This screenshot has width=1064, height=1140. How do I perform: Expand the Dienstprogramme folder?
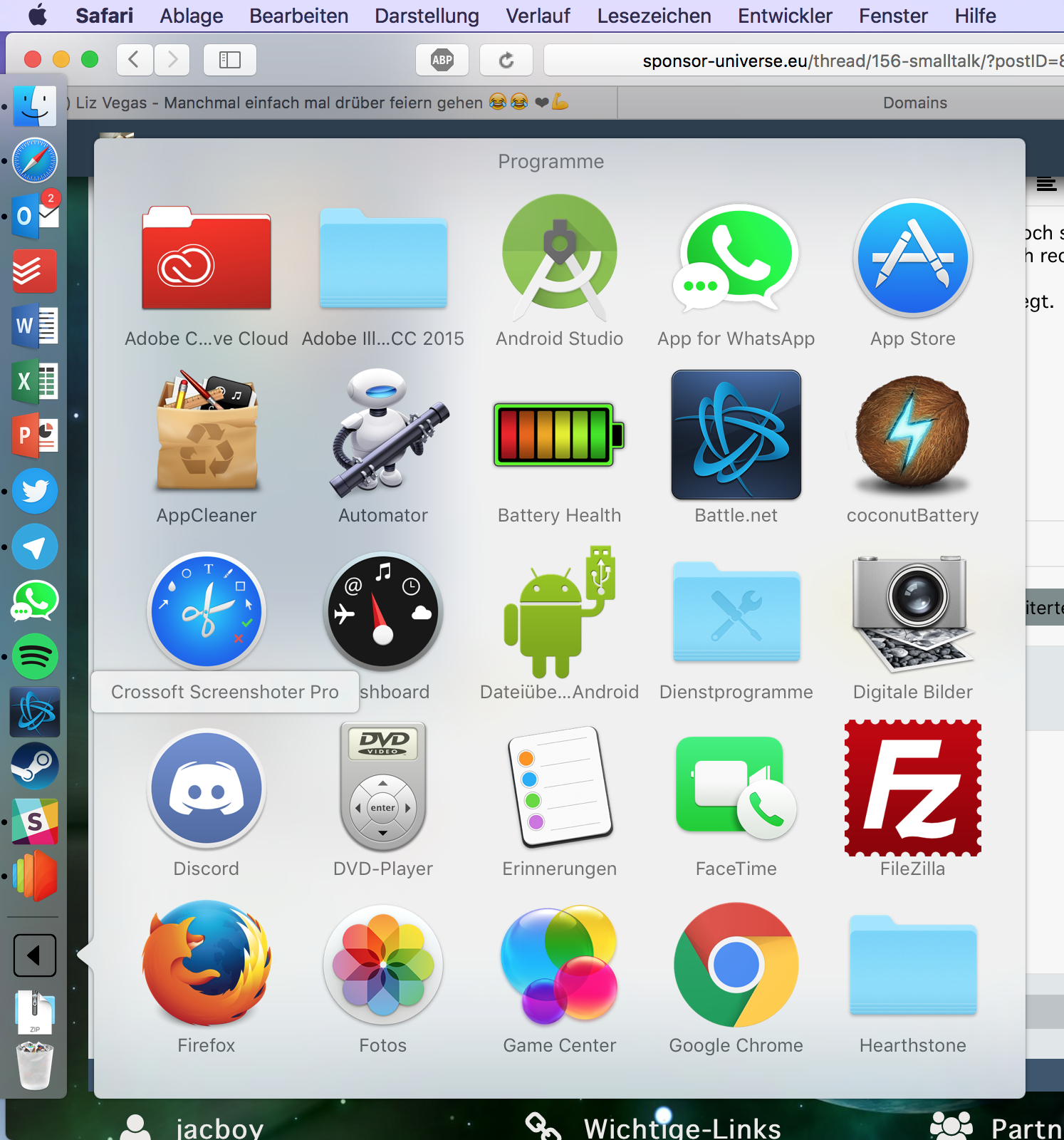click(x=736, y=614)
